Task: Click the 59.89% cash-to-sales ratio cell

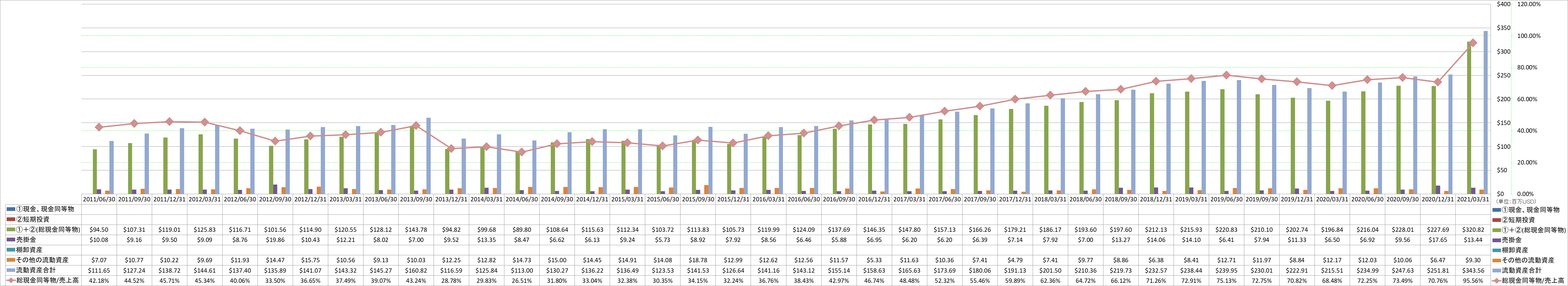Action: [1015, 280]
